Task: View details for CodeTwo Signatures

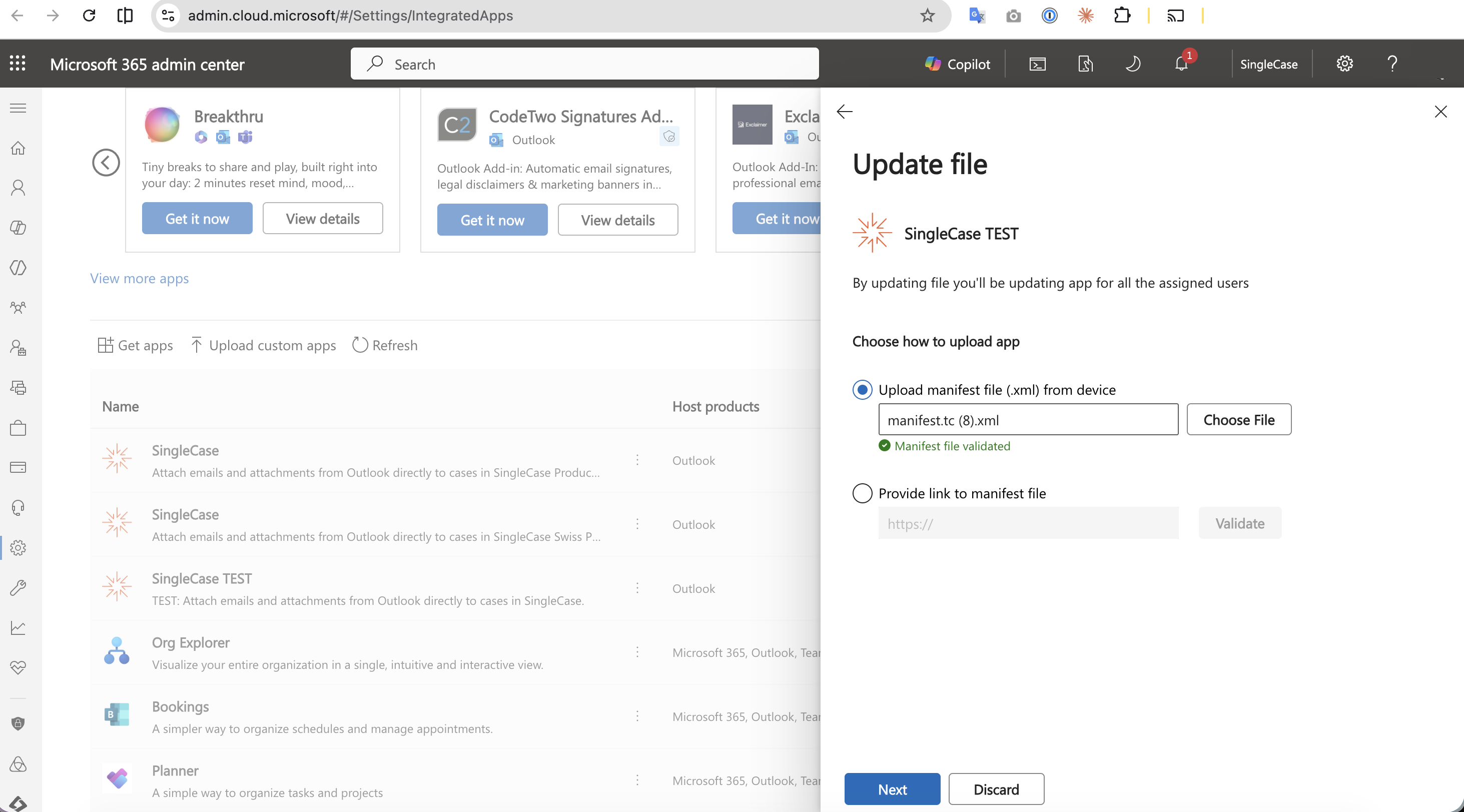Action: (x=618, y=220)
